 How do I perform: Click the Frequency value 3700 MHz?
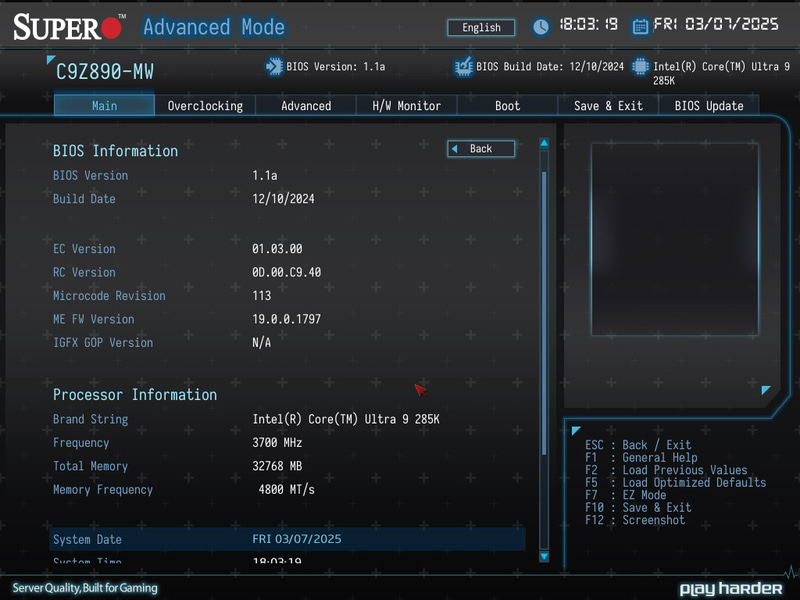pyautogui.click(x=277, y=443)
